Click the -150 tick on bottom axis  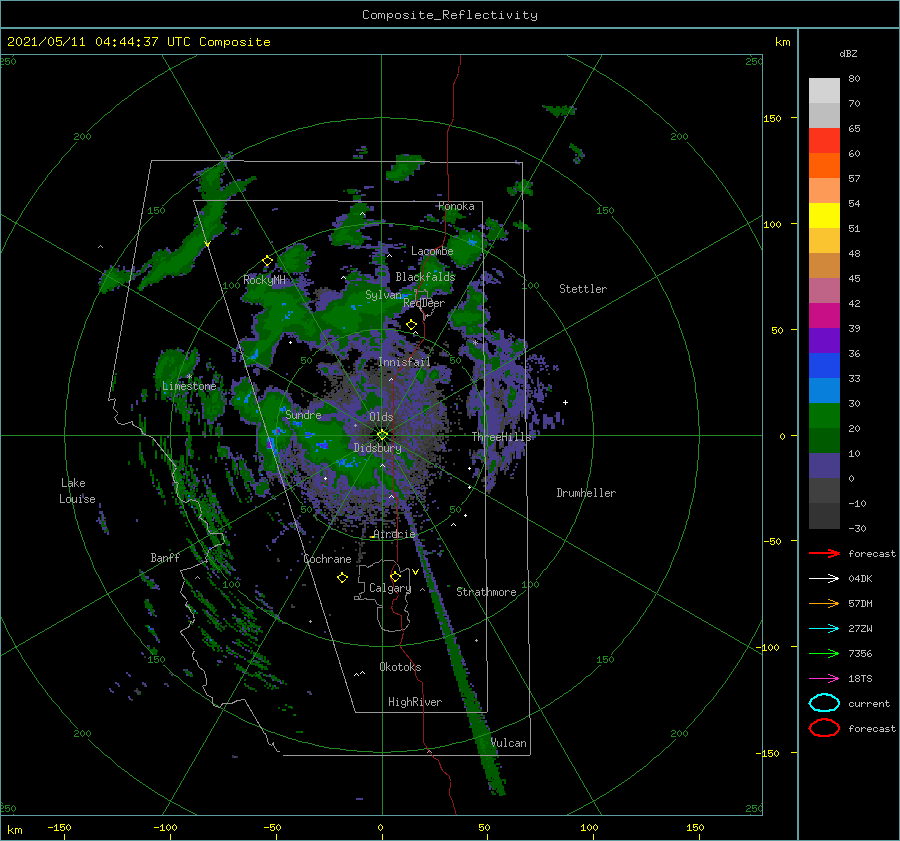pyautogui.click(x=59, y=827)
